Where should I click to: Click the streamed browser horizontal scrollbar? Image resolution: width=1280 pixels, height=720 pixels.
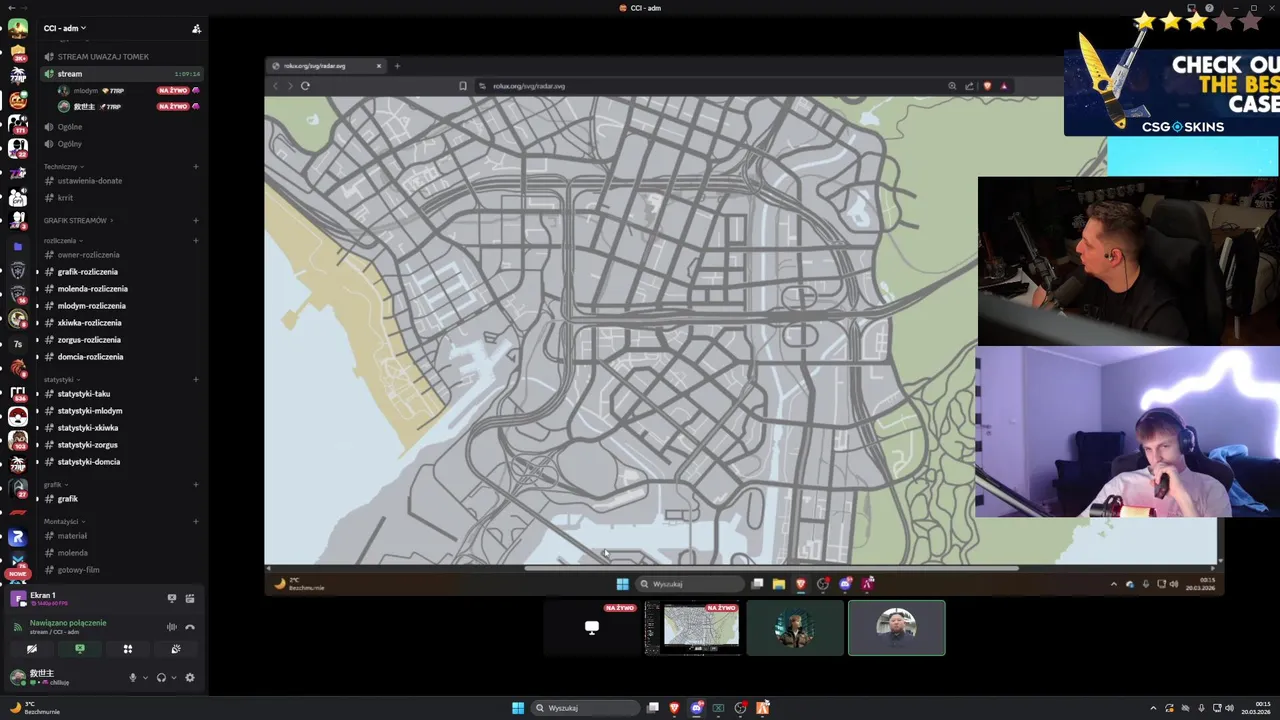pos(770,568)
